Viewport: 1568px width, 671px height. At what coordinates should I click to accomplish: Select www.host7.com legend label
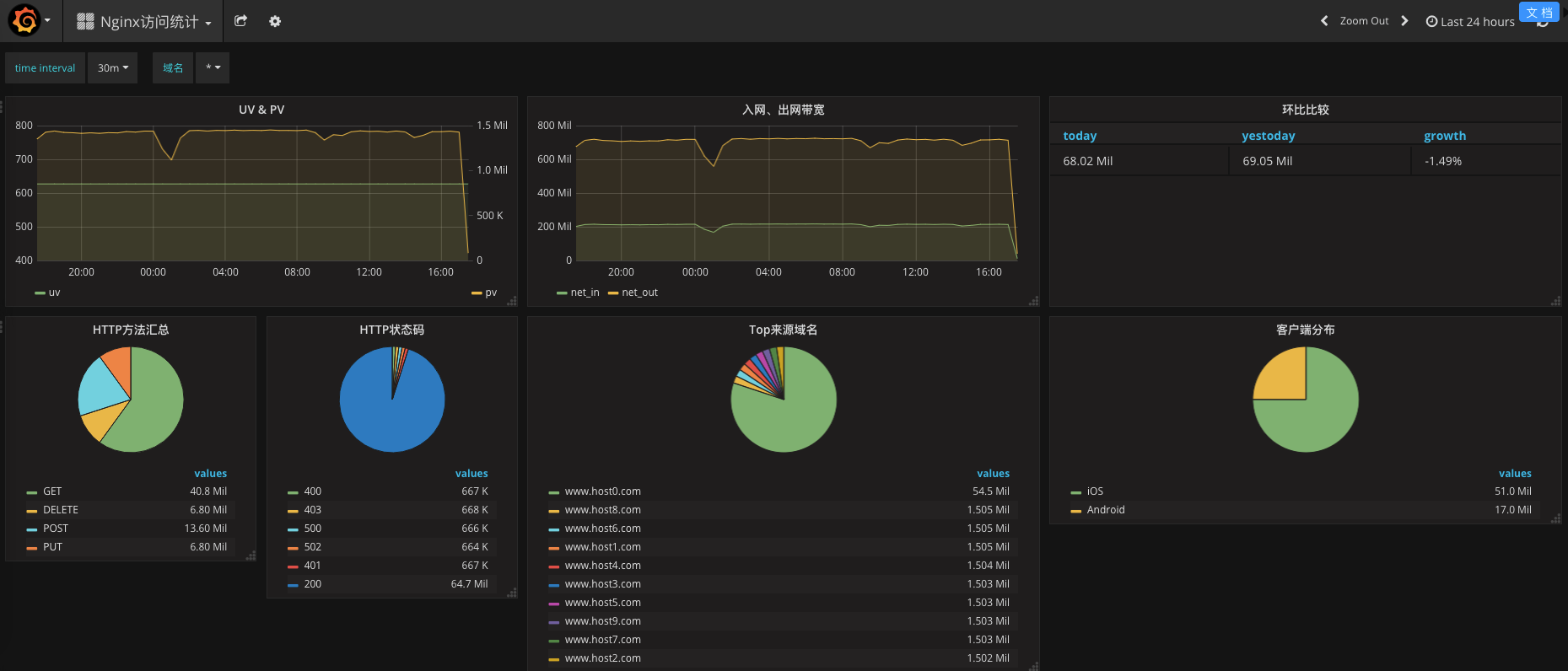click(x=603, y=640)
